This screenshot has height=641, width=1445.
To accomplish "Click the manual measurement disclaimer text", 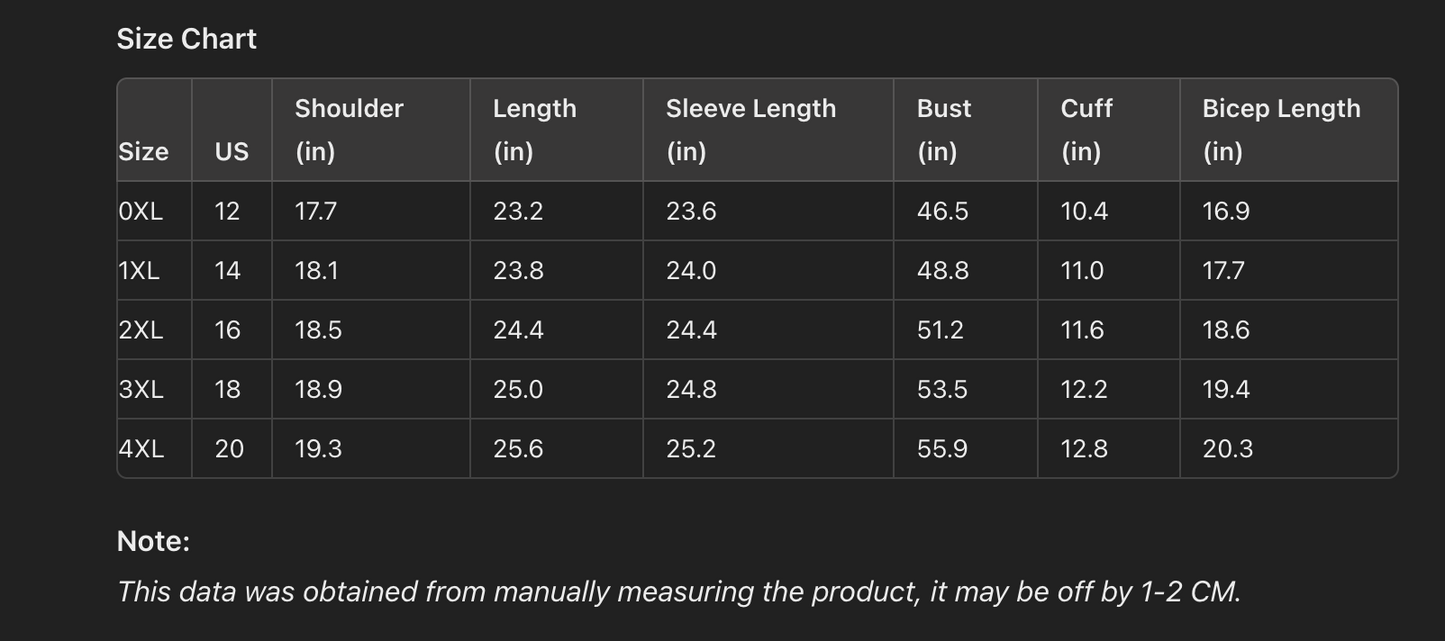I will (678, 591).
